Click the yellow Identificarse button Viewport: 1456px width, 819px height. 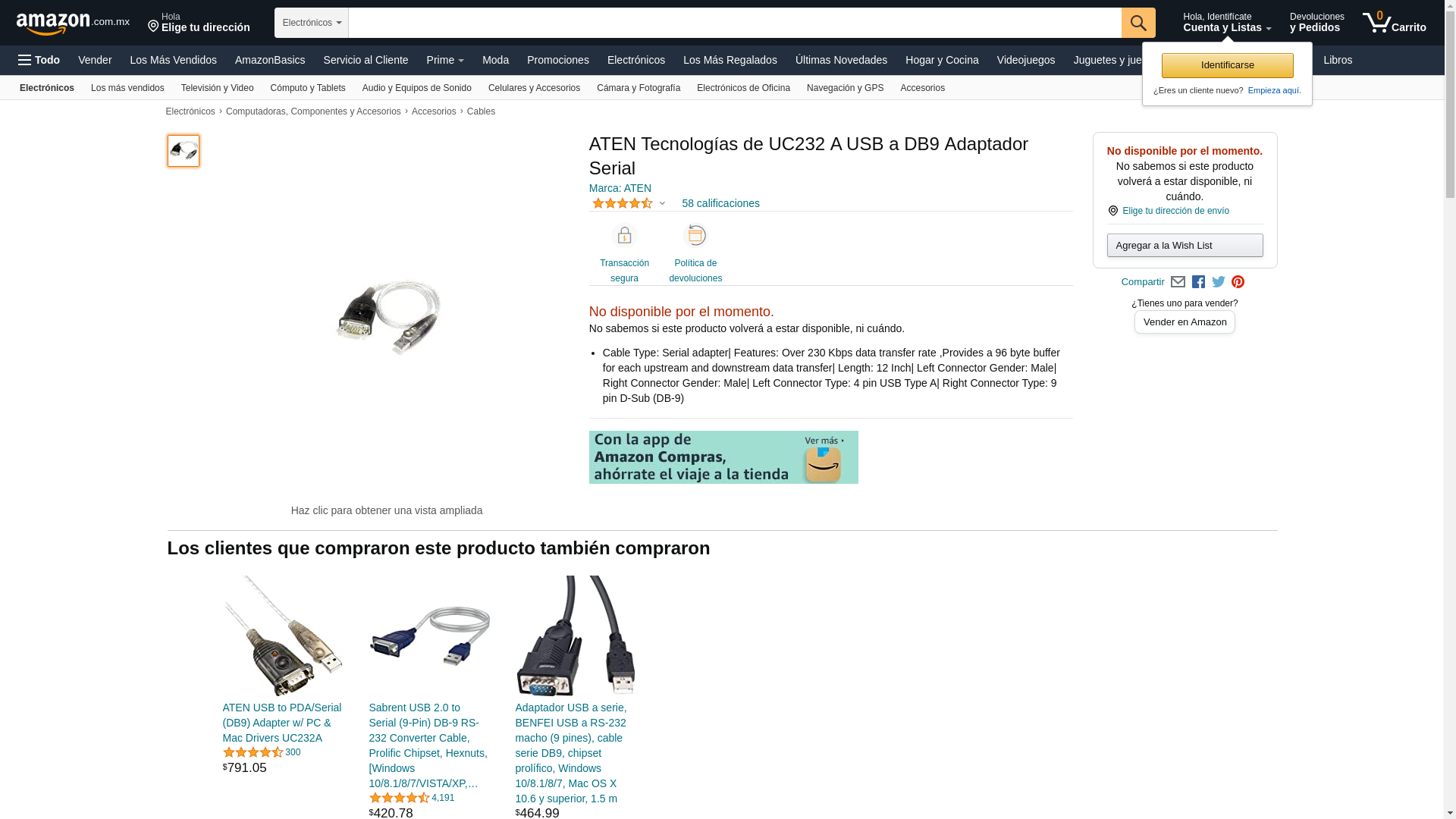pyautogui.click(x=1227, y=65)
